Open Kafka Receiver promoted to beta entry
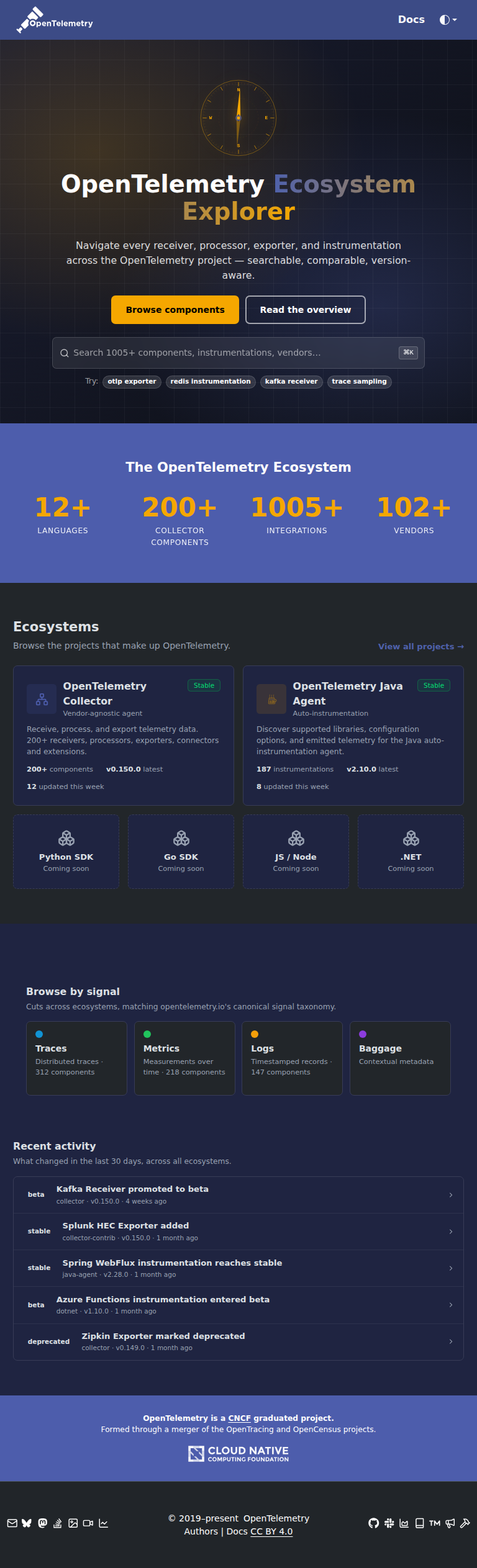 [238, 1195]
